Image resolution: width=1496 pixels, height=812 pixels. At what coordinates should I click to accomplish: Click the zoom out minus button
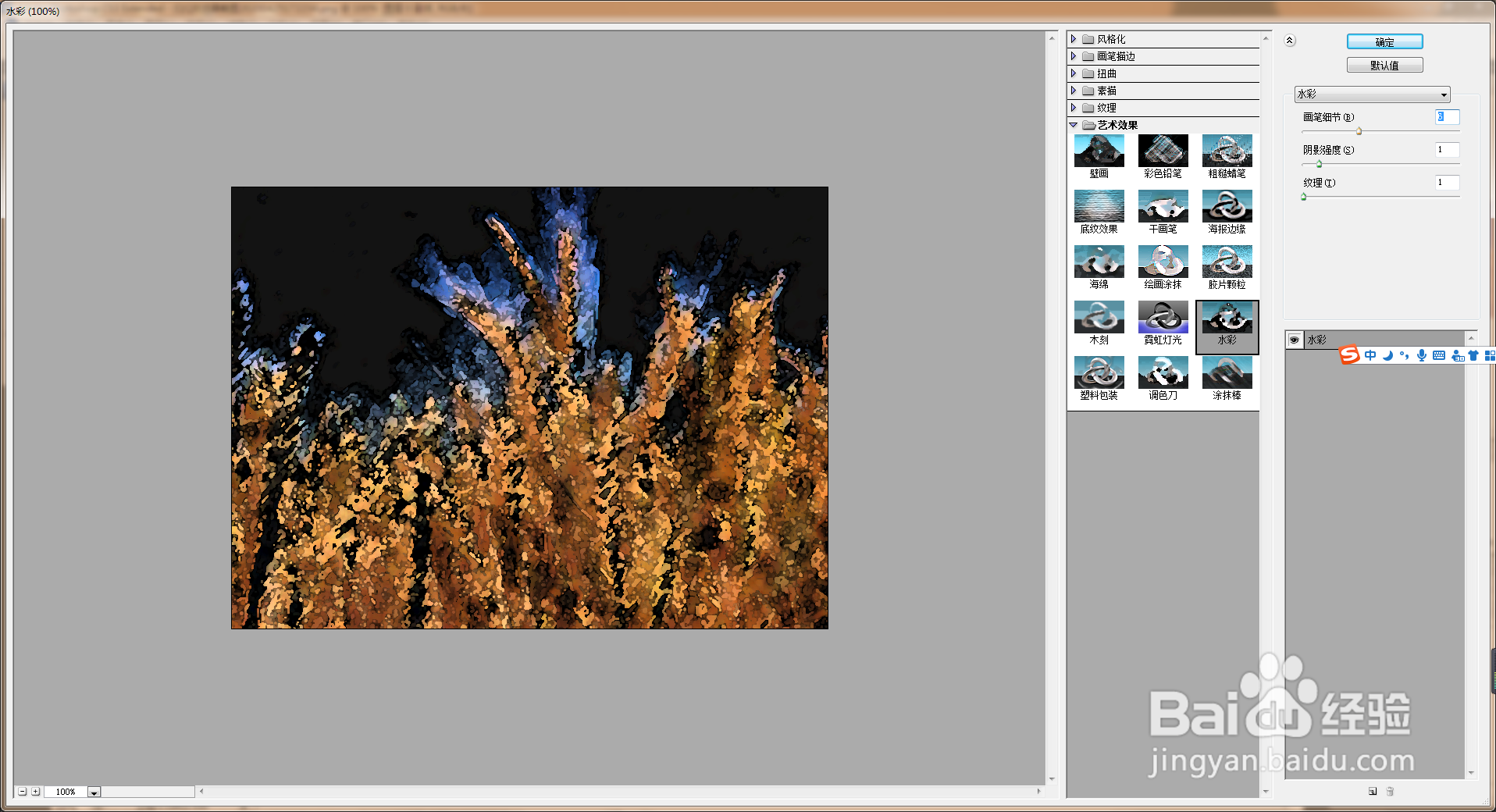pos(23,791)
